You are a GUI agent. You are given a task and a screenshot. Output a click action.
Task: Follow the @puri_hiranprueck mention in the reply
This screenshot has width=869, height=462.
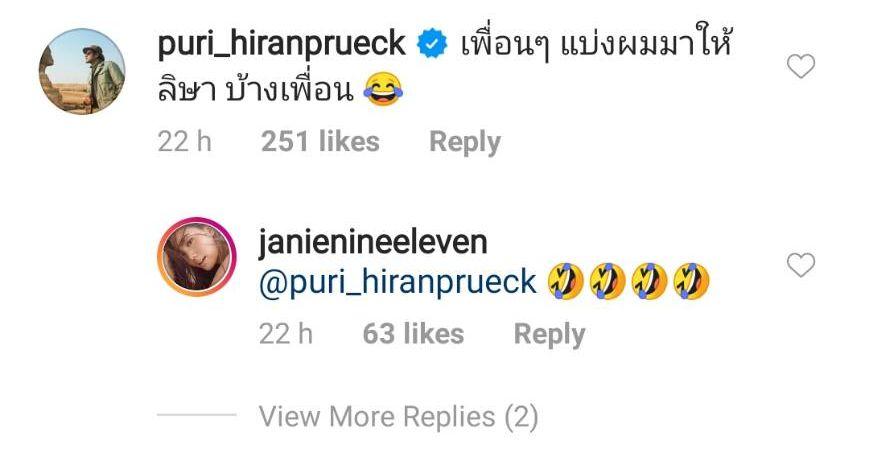point(398,283)
